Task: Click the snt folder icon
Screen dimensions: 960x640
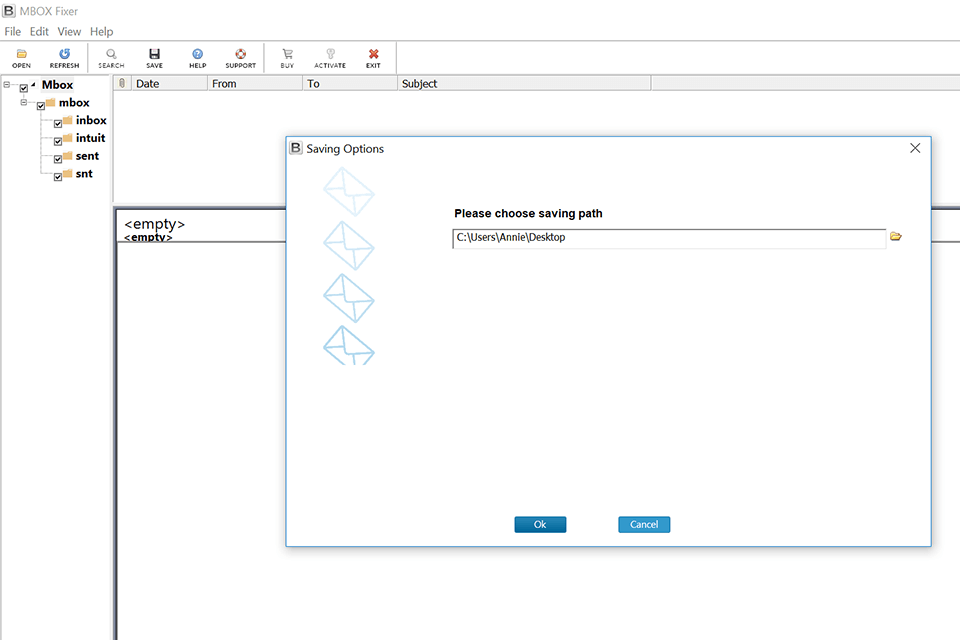Action: point(68,173)
